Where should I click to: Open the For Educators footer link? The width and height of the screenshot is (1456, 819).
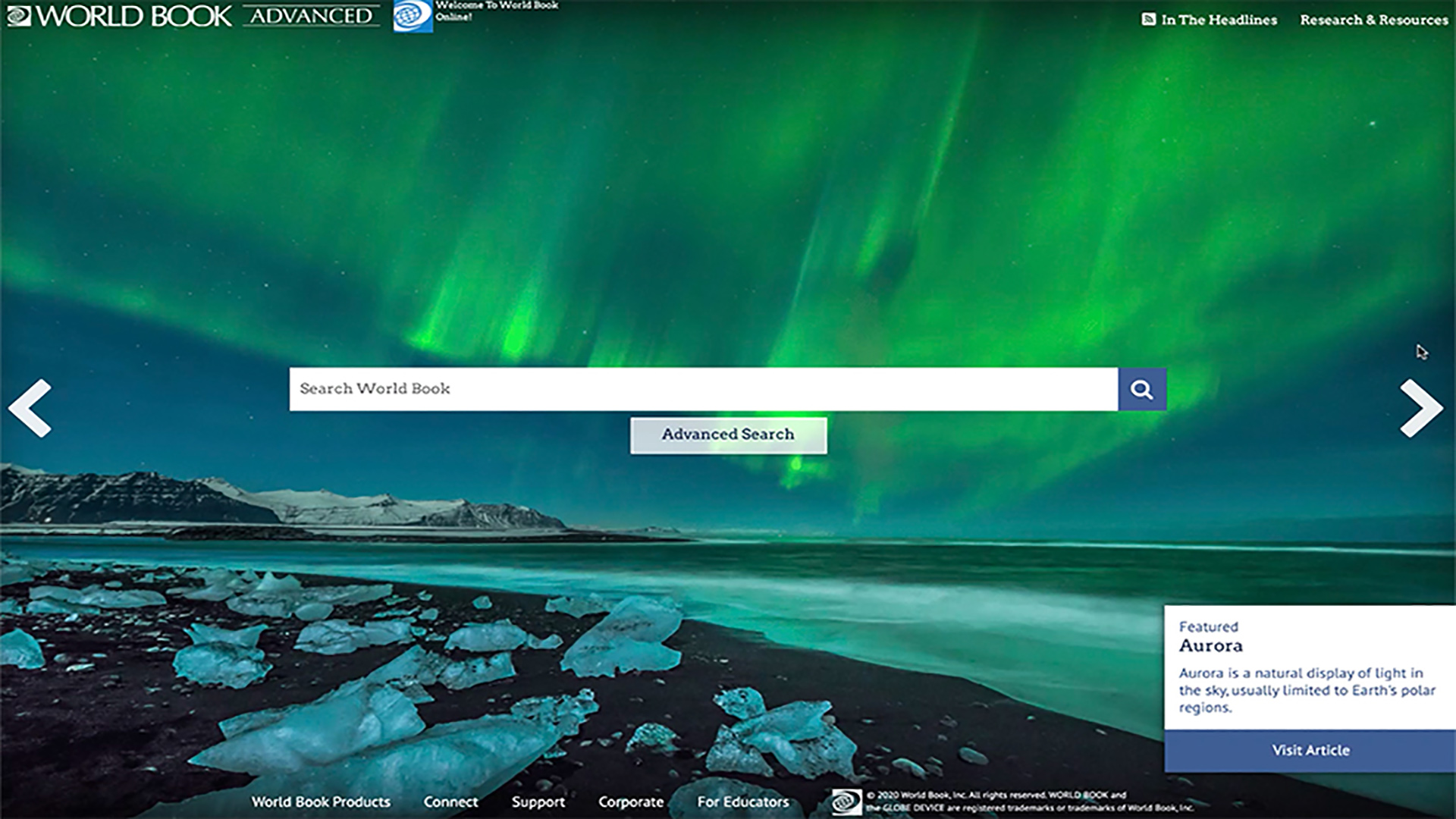coord(742,802)
